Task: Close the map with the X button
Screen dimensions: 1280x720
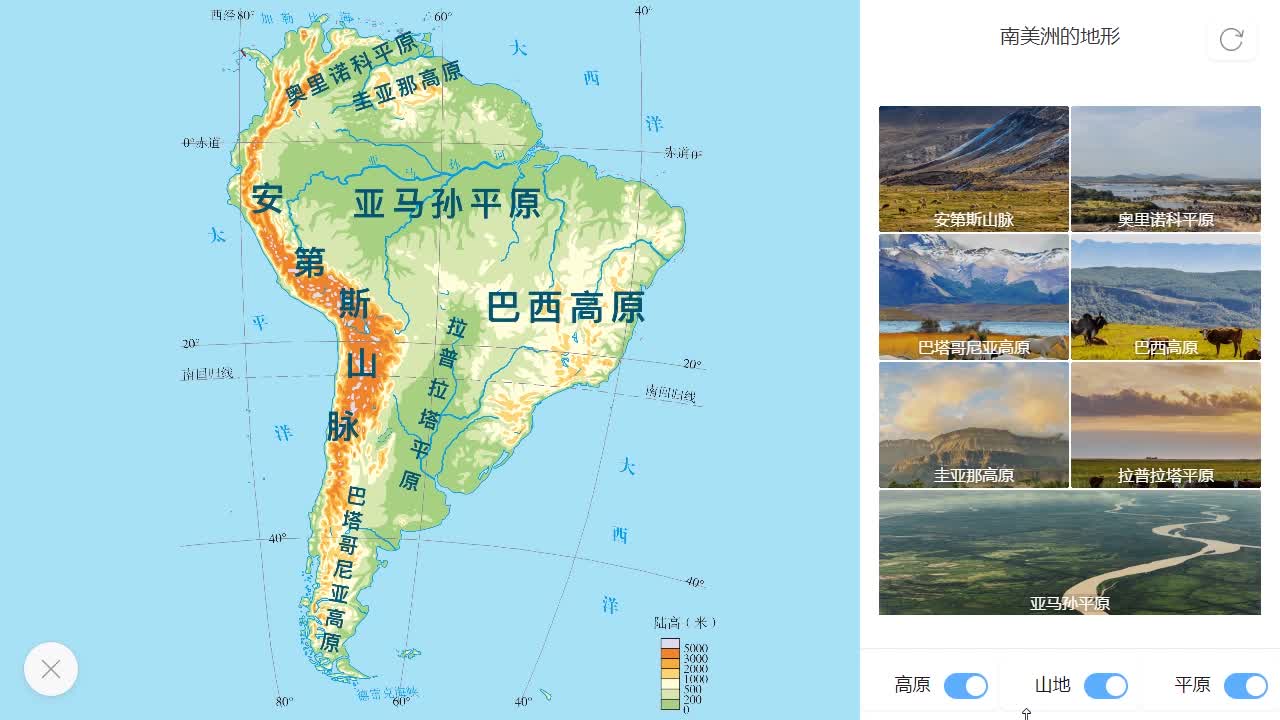Action: (x=51, y=669)
